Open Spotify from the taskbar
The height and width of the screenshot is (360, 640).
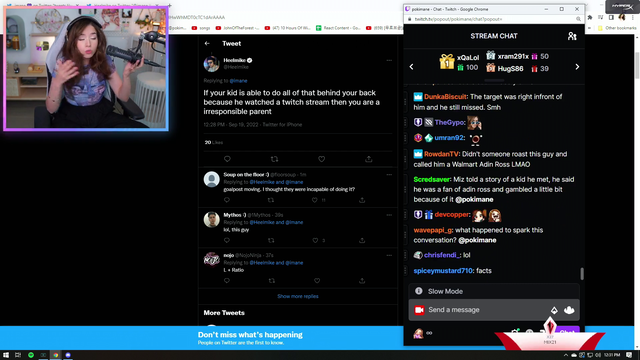pos(31,355)
